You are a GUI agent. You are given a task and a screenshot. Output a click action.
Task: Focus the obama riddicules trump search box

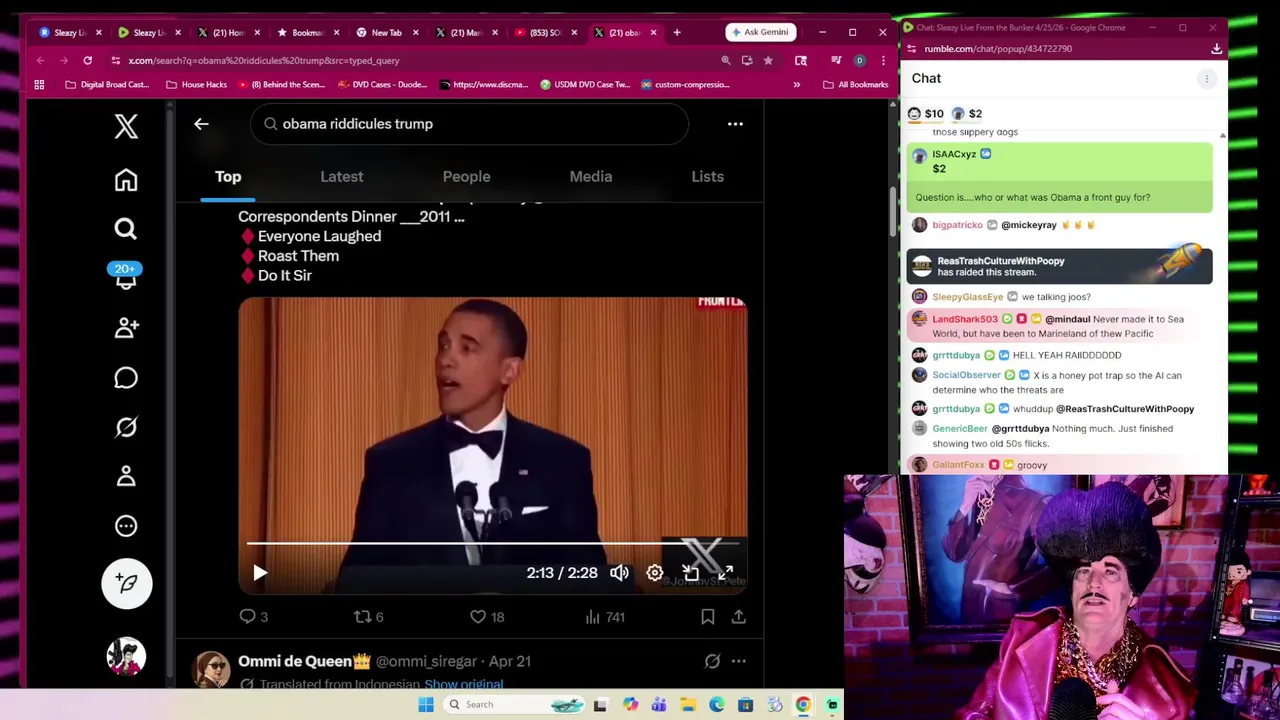(x=470, y=124)
